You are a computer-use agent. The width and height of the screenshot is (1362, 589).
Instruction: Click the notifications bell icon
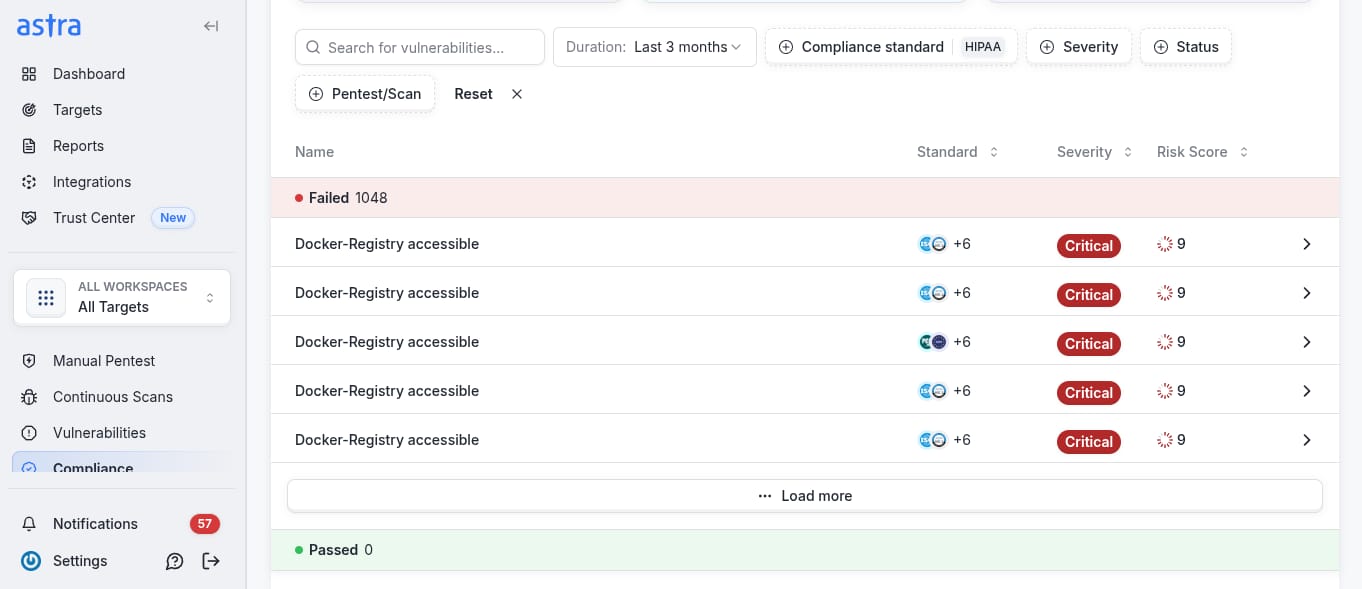tap(30, 524)
